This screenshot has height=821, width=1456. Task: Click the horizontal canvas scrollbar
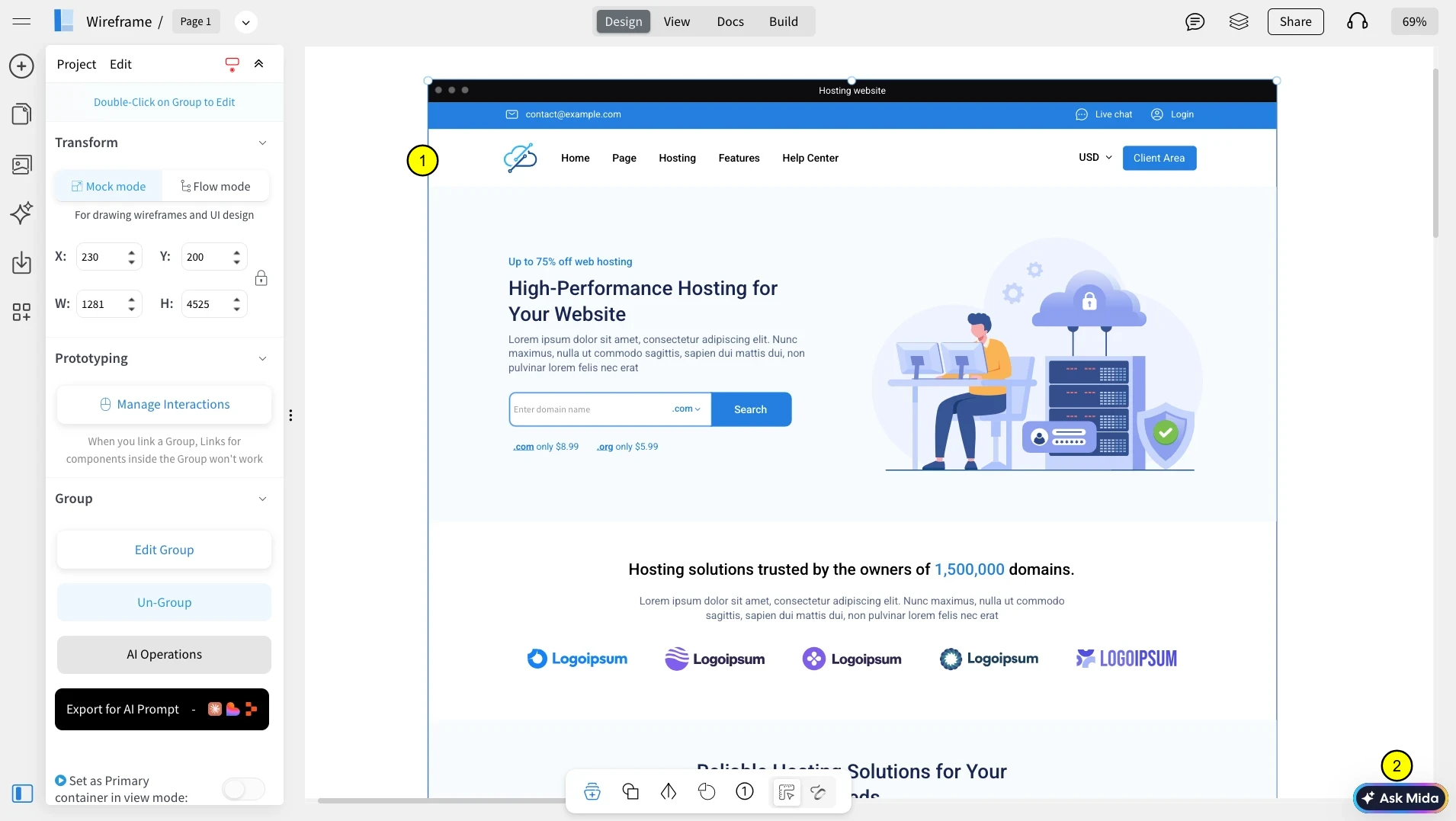tap(442, 800)
